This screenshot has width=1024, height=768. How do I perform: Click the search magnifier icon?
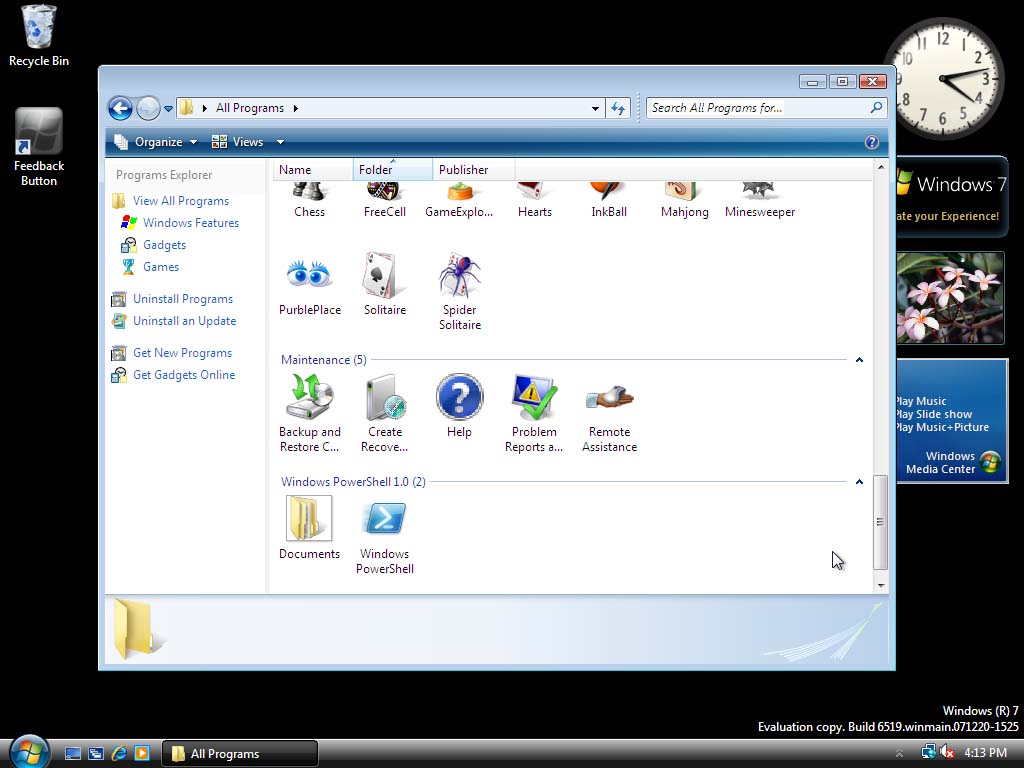pos(876,108)
